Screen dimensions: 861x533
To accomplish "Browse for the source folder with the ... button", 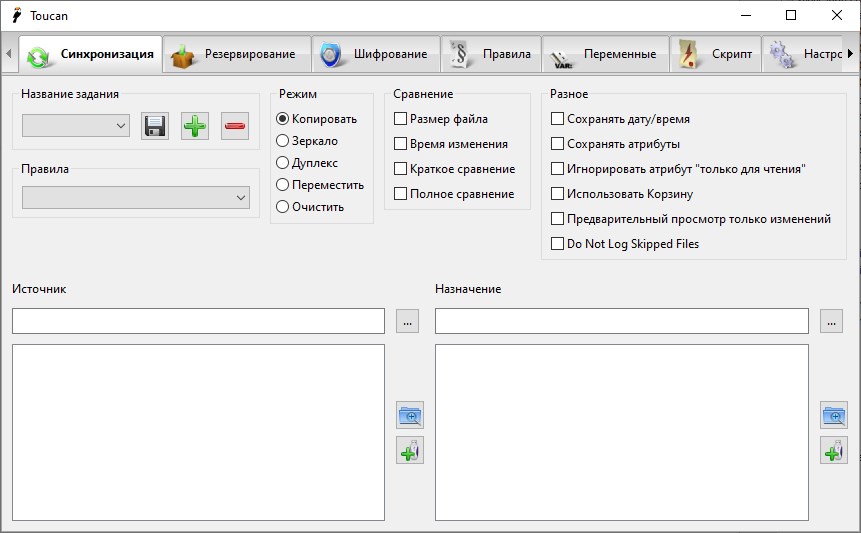I will coord(407,322).
